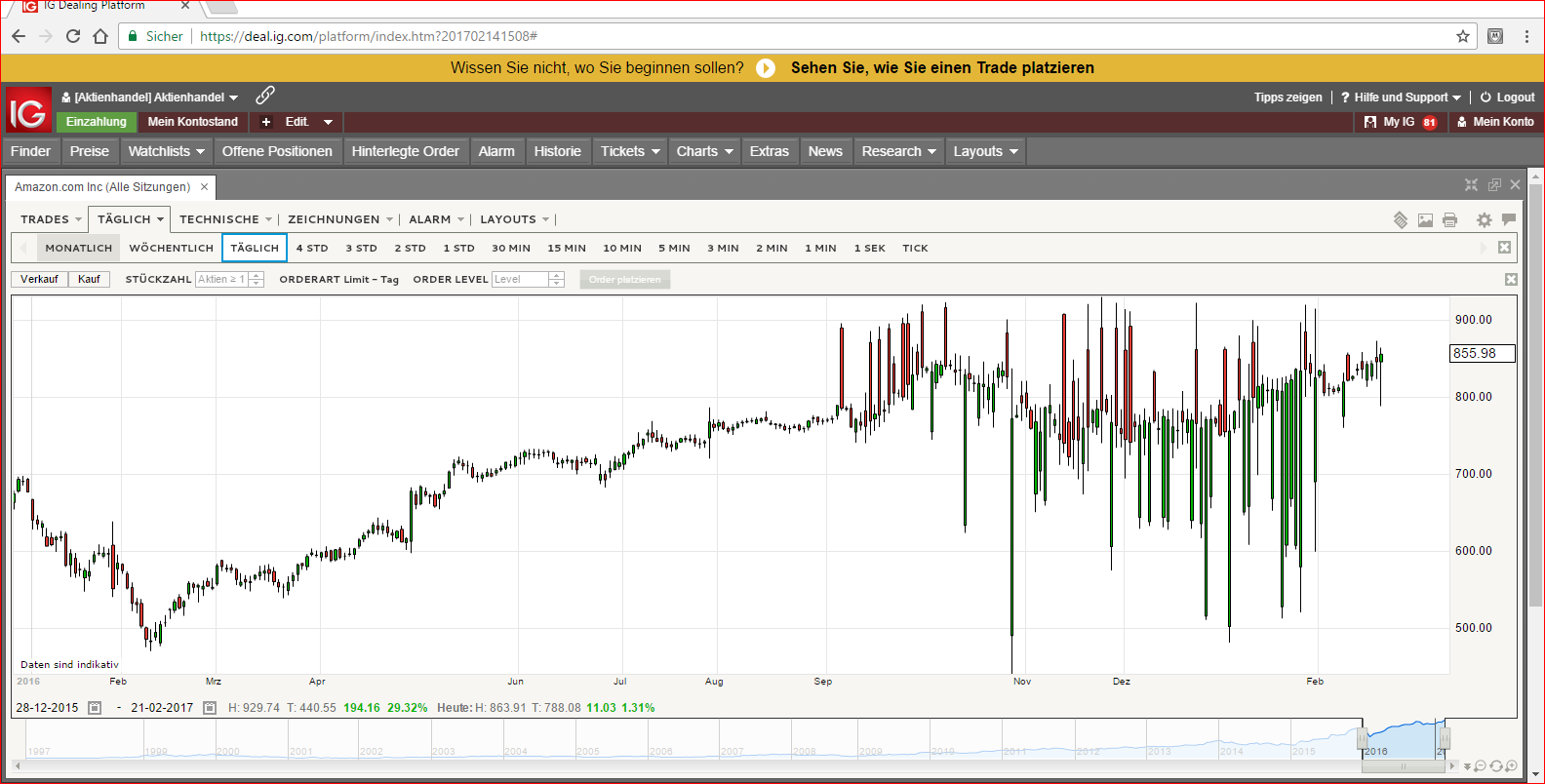This screenshot has height=784, width=1545.
Task: Play the trade tutorial banner button
Action: coord(766,68)
